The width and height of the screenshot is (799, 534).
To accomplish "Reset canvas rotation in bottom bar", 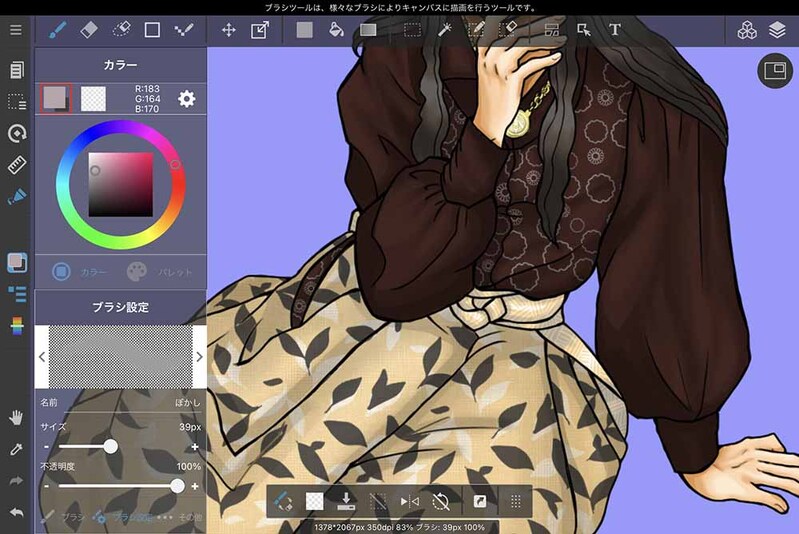I will point(441,501).
